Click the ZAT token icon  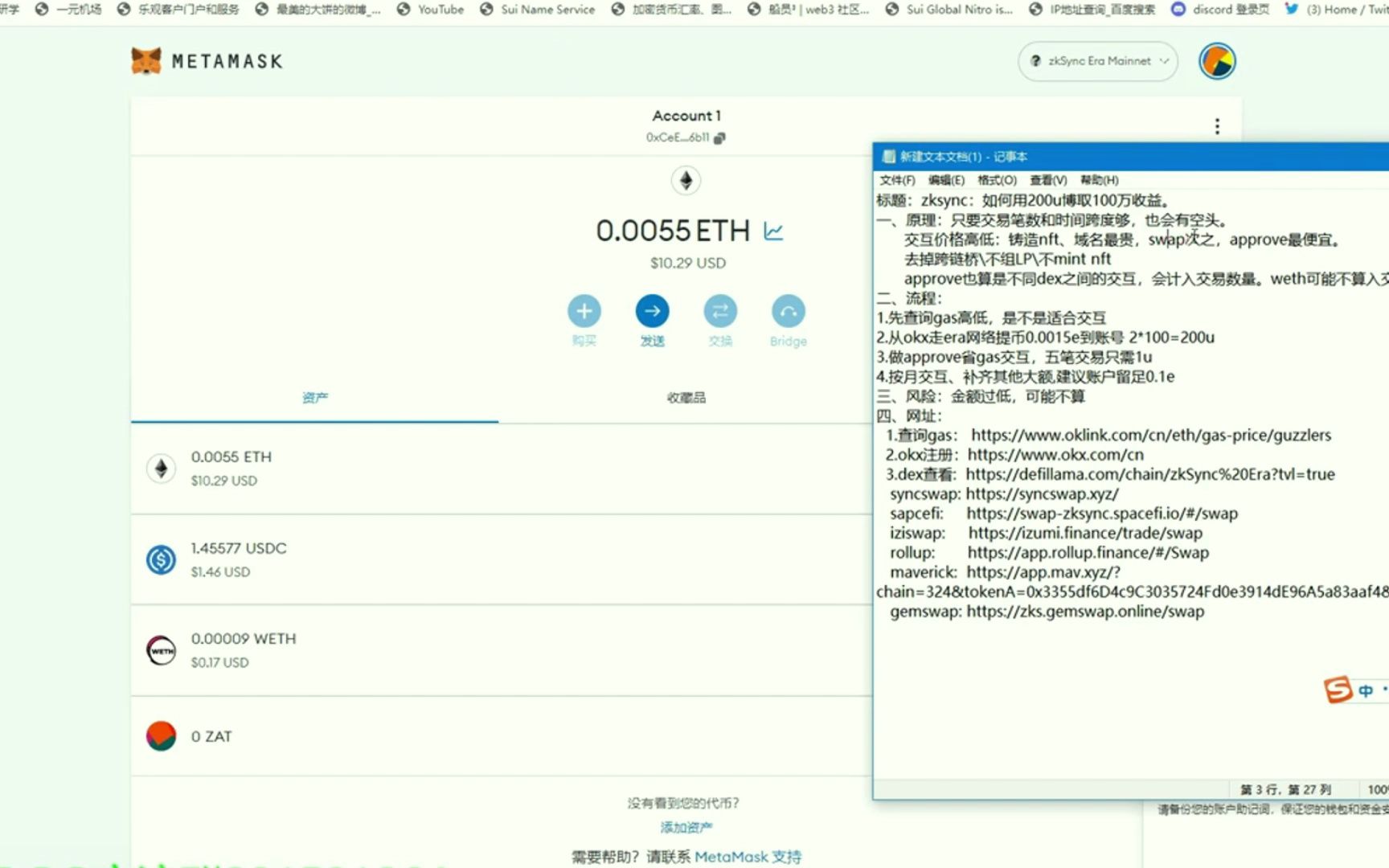161,736
